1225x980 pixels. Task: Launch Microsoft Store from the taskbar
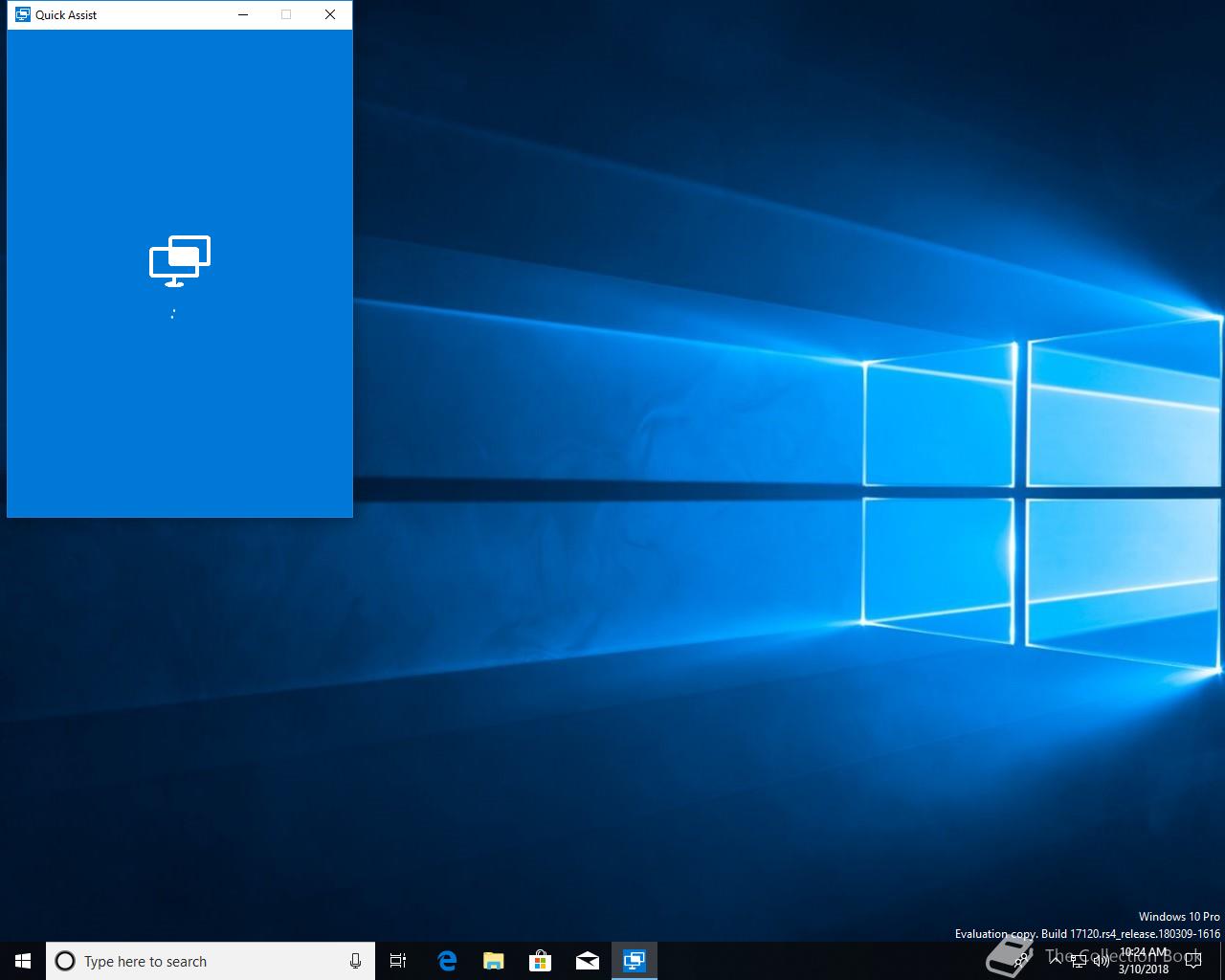pyautogui.click(x=541, y=961)
